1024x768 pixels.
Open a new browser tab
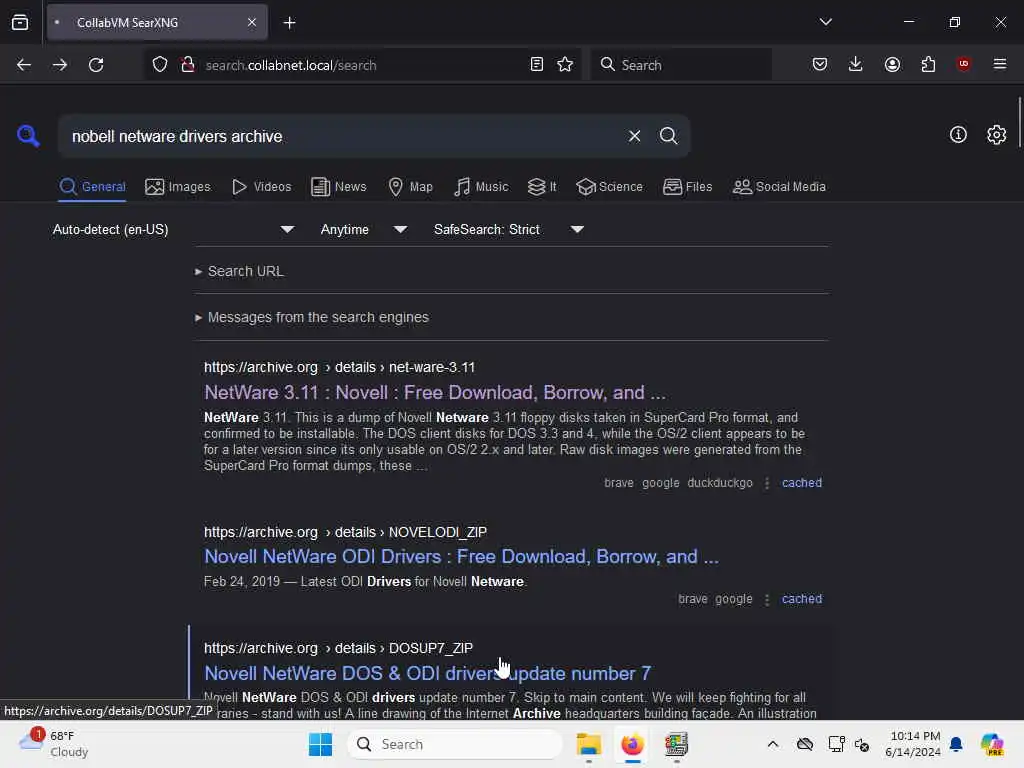pos(289,23)
